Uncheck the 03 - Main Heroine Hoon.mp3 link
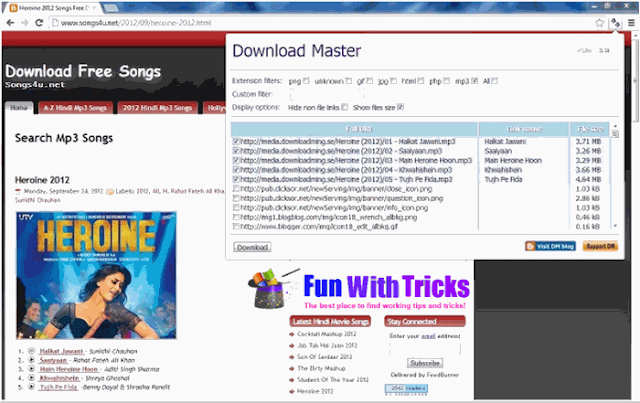 (236, 160)
